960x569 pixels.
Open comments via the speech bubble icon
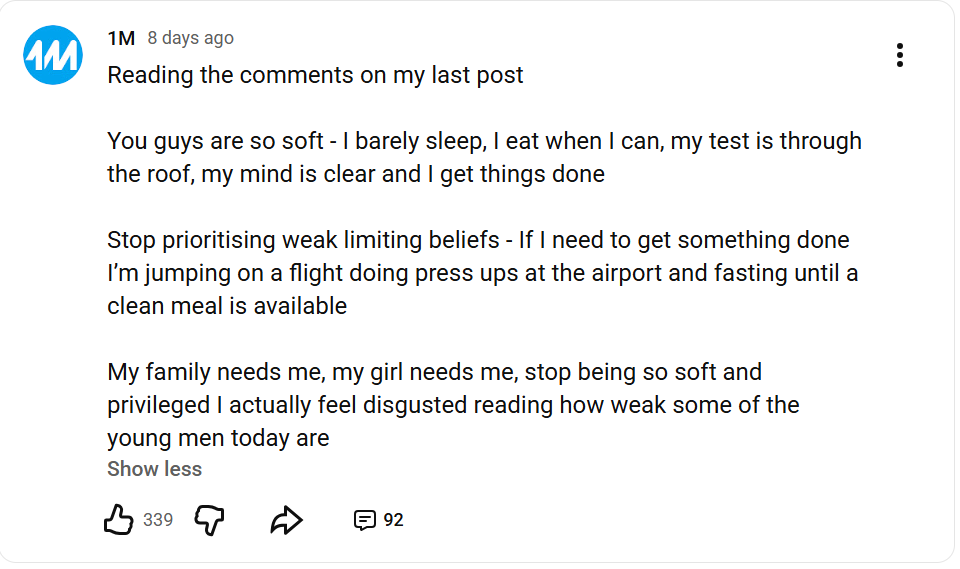(x=365, y=520)
